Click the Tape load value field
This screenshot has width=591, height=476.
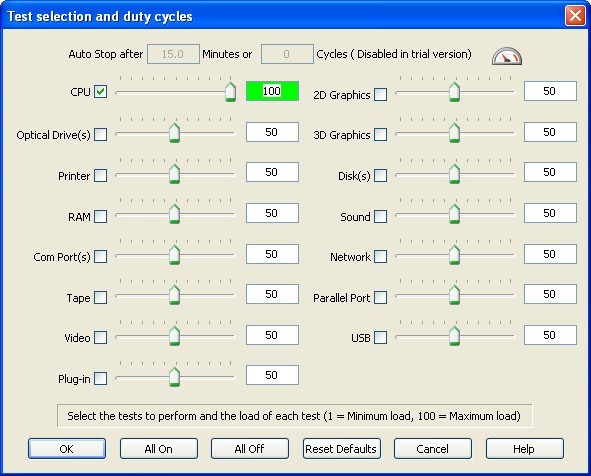tap(272, 294)
